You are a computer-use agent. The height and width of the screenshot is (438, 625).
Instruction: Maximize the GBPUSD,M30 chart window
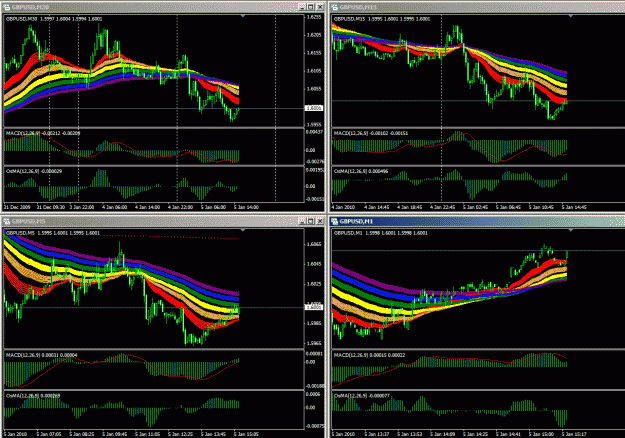[311, 7]
